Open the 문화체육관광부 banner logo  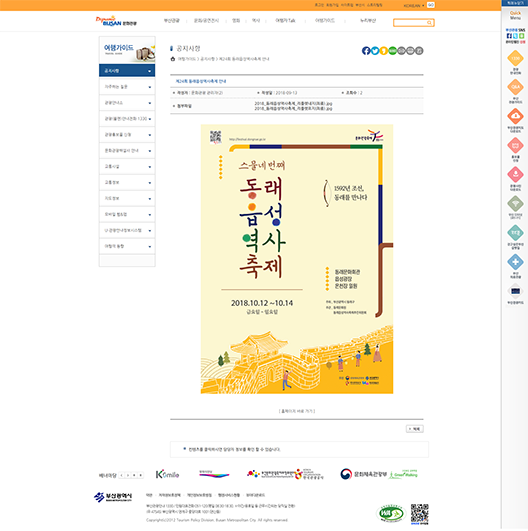click(363, 474)
